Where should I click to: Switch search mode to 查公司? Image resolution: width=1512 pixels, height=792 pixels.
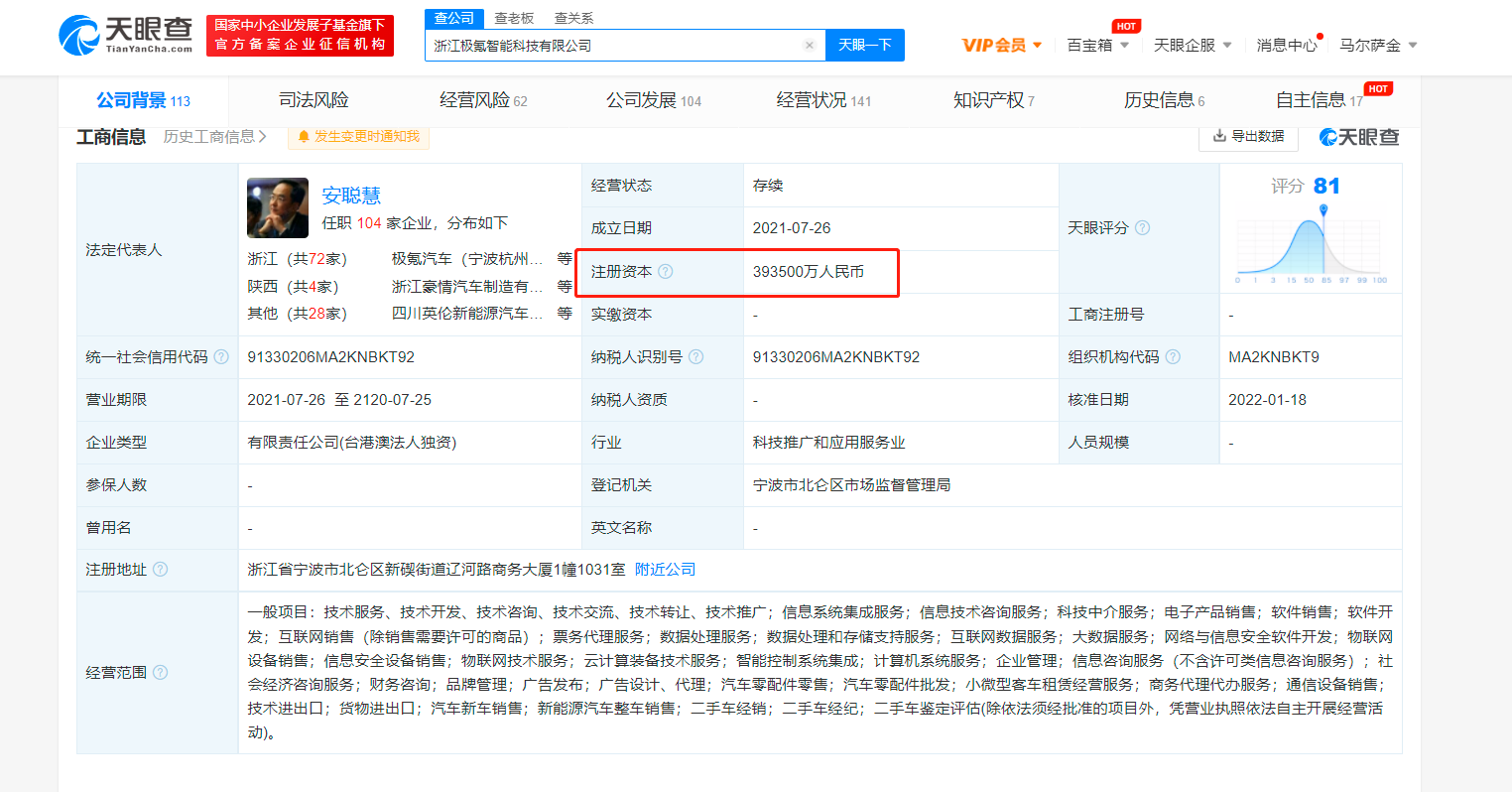(x=454, y=18)
